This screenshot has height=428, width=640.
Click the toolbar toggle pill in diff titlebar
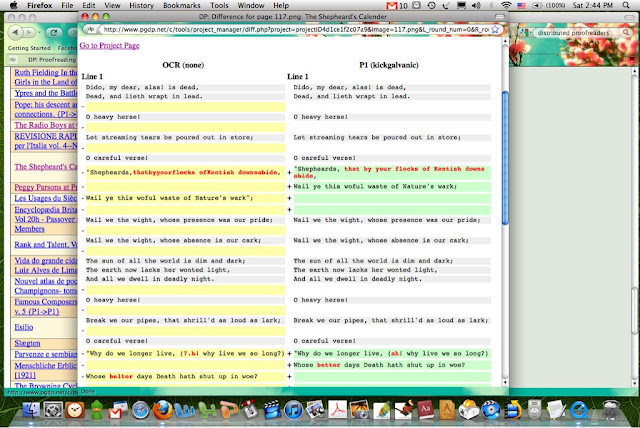500,16
